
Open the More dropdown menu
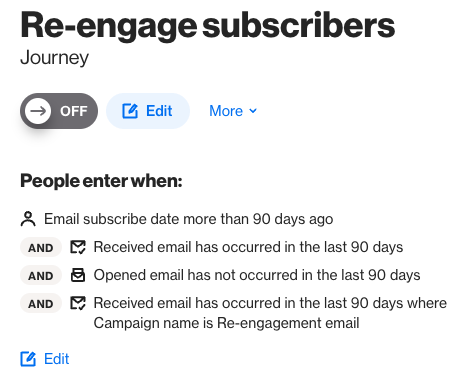tap(233, 111)
